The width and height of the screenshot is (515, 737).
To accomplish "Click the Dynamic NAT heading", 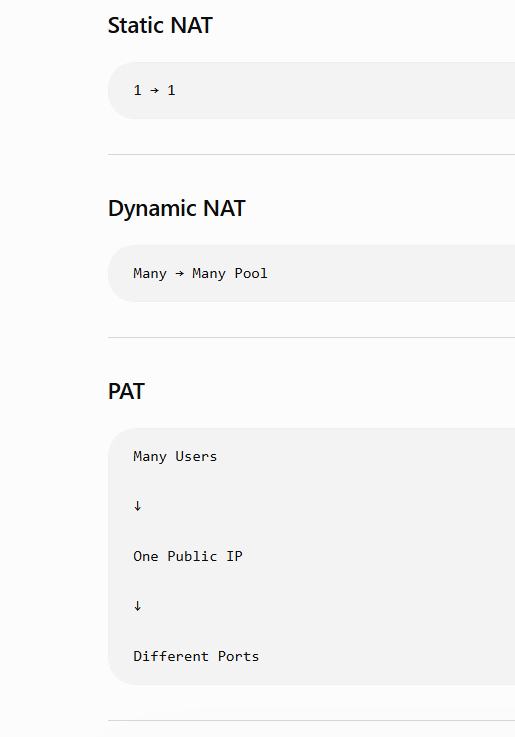I will click(x=177, y=208).
